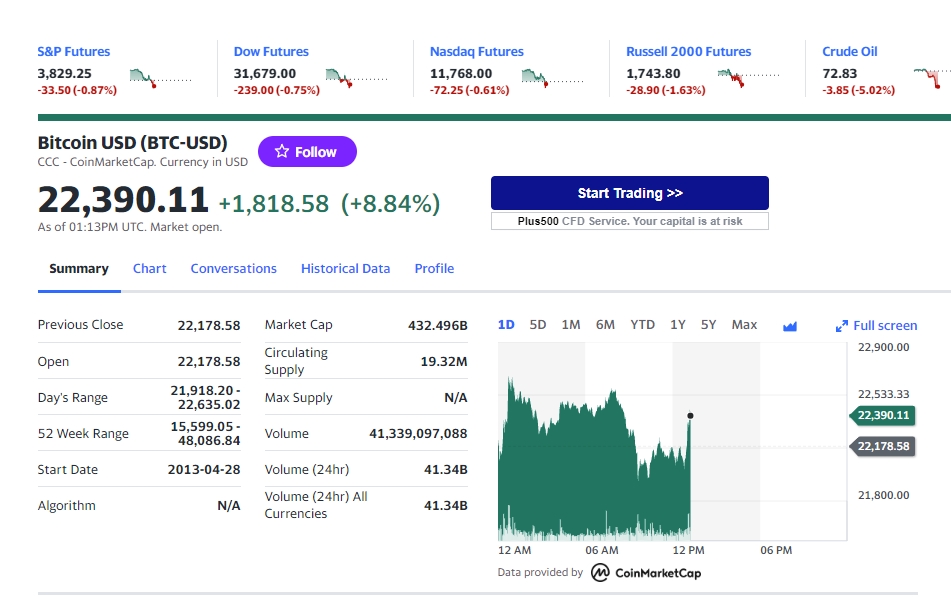The width and height of the screenshot is (951, 600).
Task: Click the Bitcoin USD (BTC-USD) heading
Action: click(133, 143)
